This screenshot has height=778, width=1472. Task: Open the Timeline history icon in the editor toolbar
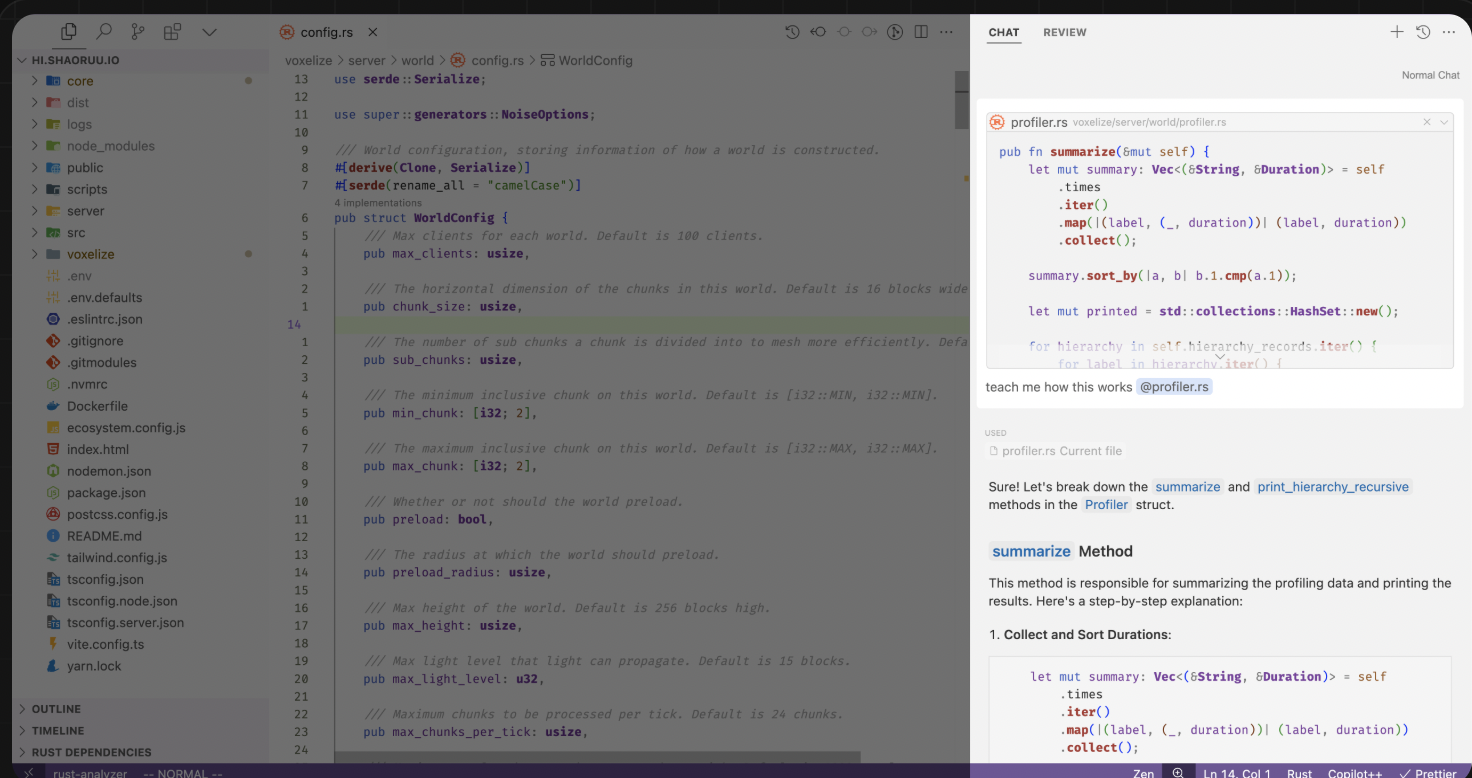tap(793, 31)
